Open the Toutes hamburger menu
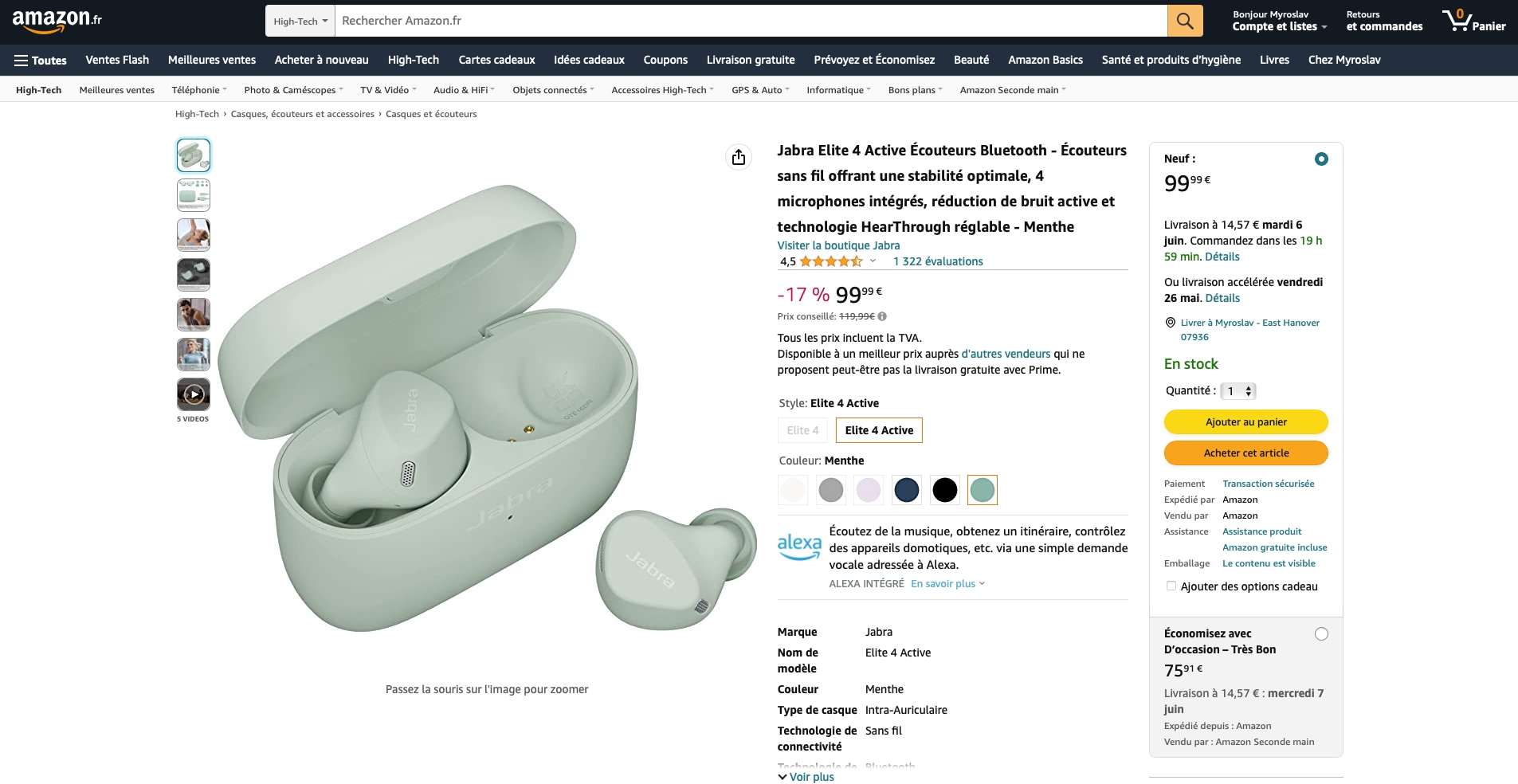Screen dimensions: 1518x784 coord(40,61)
